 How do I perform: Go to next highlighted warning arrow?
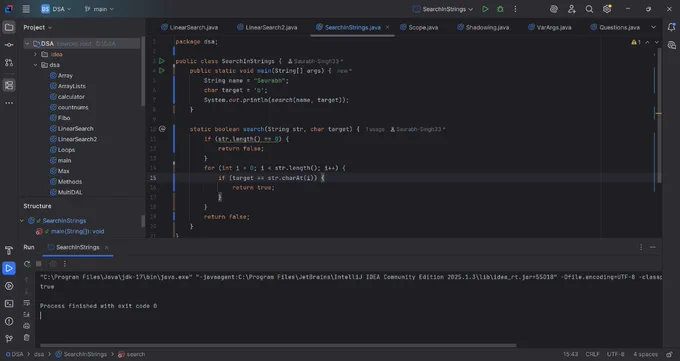tap(657, 42)
